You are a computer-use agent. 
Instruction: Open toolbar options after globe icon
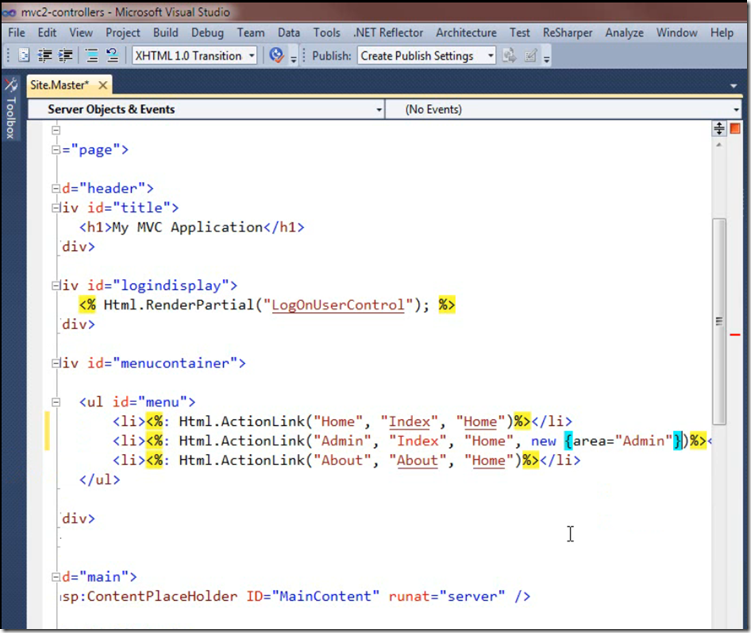click(x=294, y=58)
